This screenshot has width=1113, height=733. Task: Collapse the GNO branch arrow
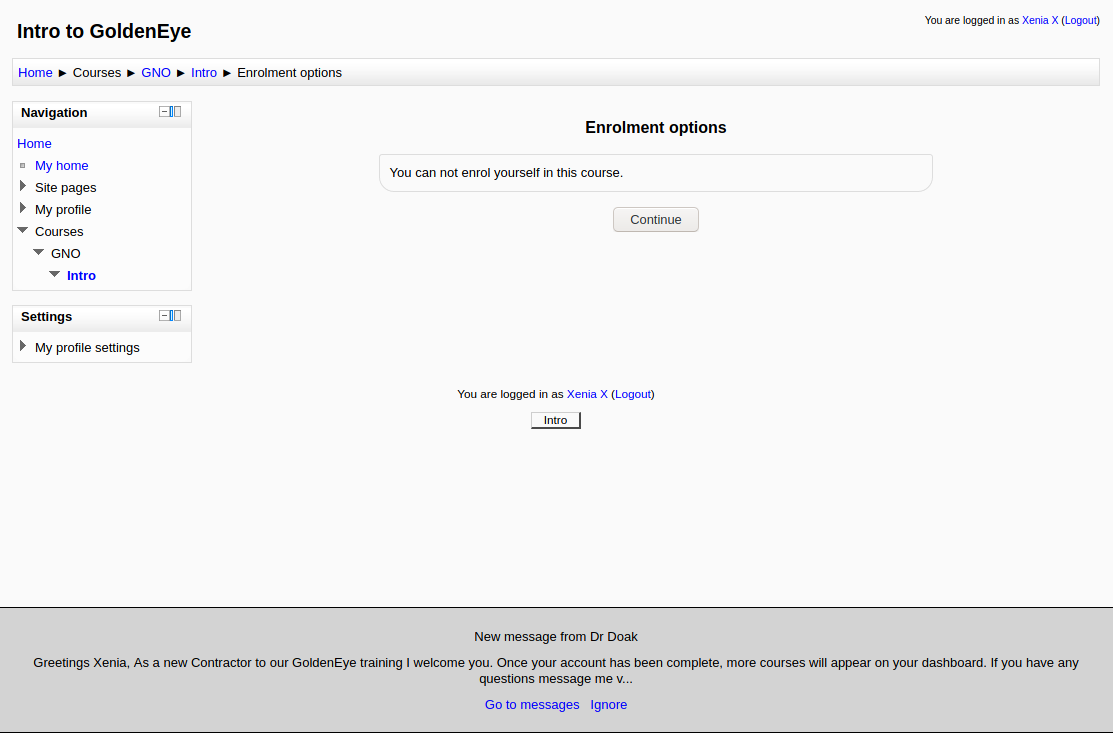(38, 252)
